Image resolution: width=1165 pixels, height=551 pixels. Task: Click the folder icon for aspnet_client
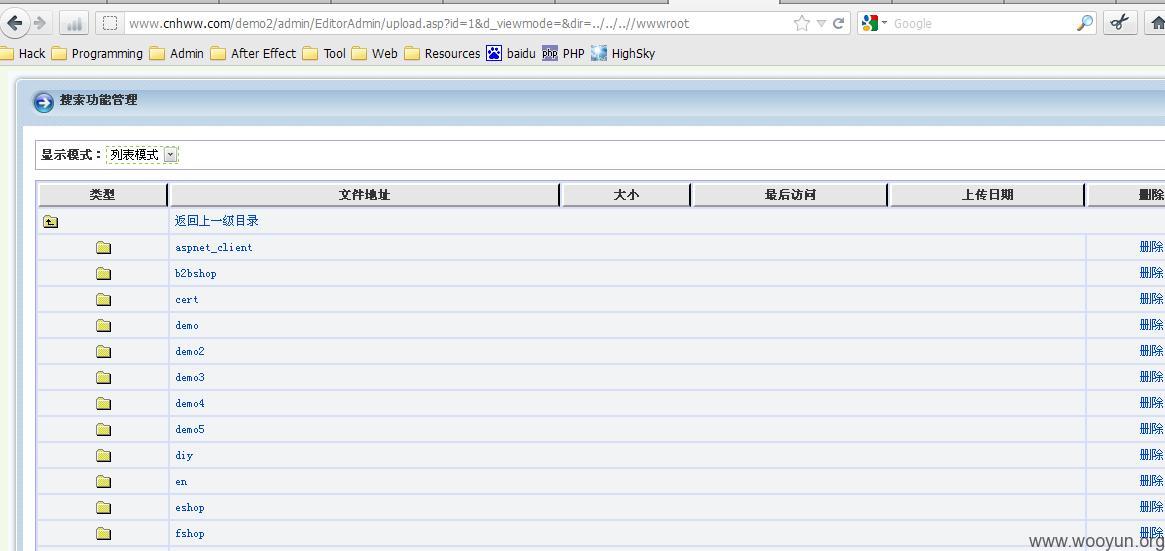(x=103, y=247)
